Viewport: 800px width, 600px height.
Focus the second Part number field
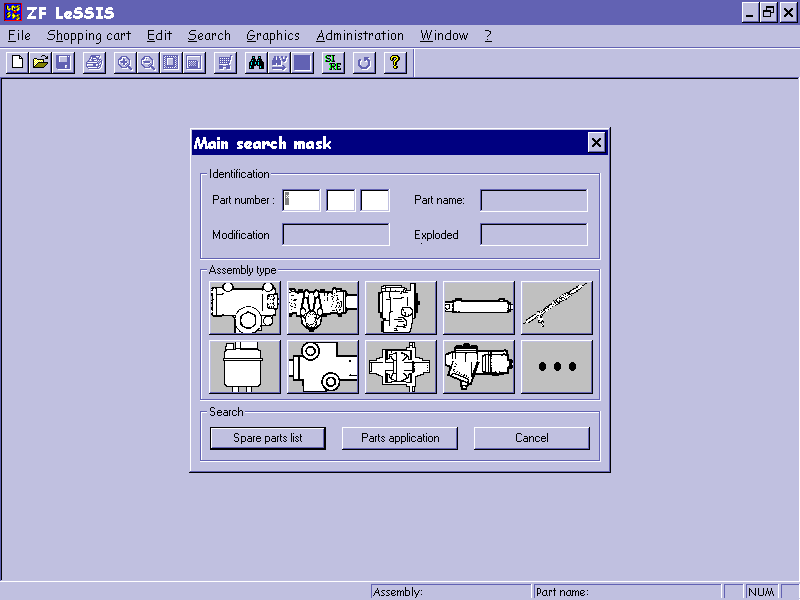click(x=341, y=200)
